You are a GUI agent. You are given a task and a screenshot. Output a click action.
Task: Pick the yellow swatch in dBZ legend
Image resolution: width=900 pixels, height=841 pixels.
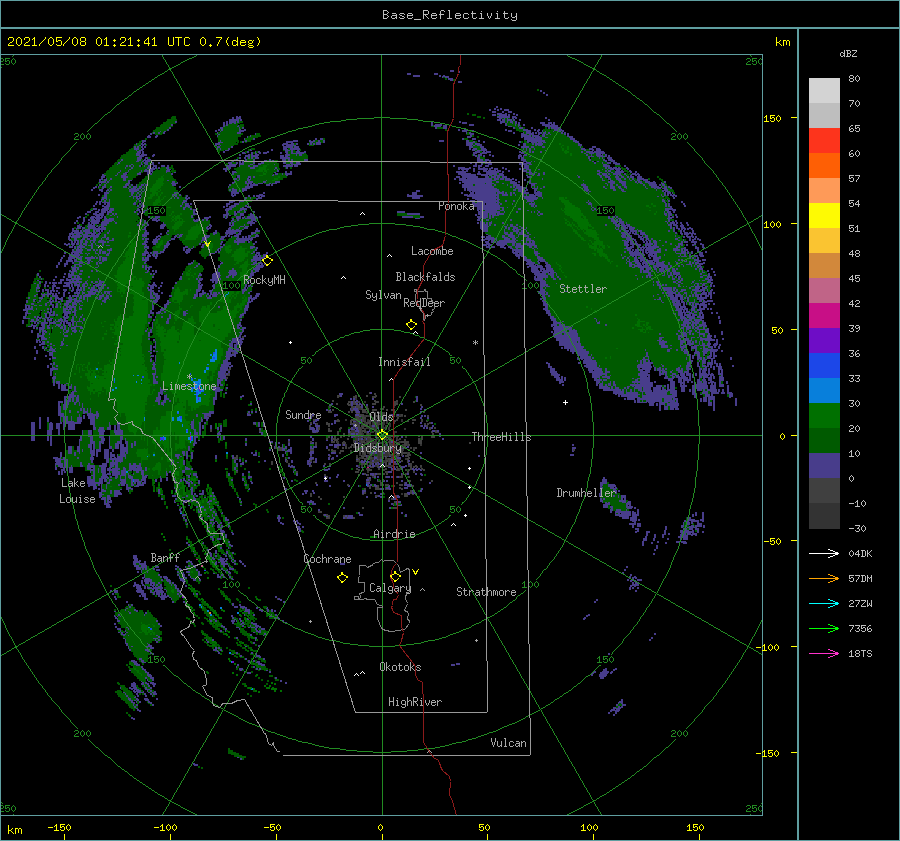point(824,216)
